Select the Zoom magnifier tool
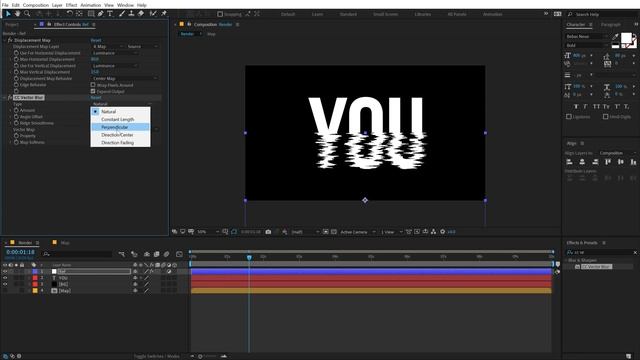The width and height of the screenshot is (640, 360). (27, 14)
